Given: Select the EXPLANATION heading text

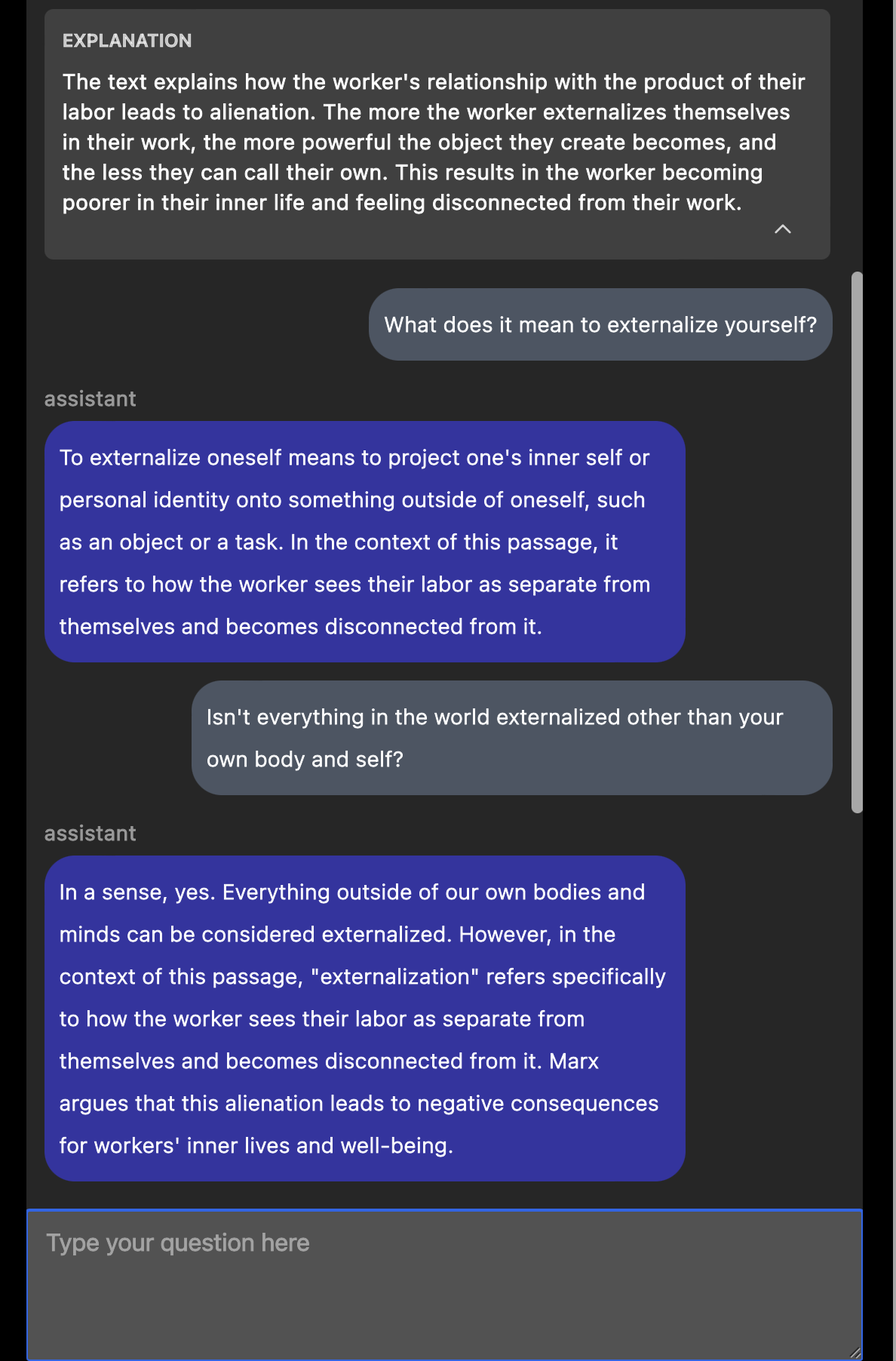Looking at the screenshot, I should tap(128, 41).
